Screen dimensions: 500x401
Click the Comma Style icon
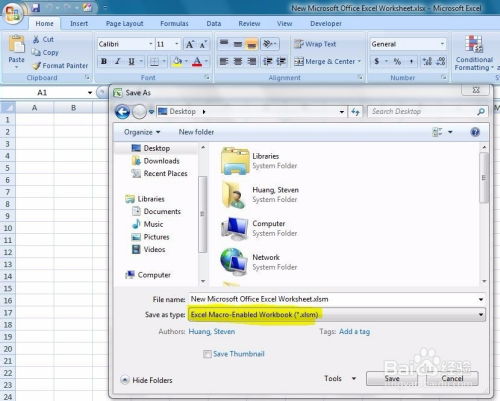coord(411,61)
